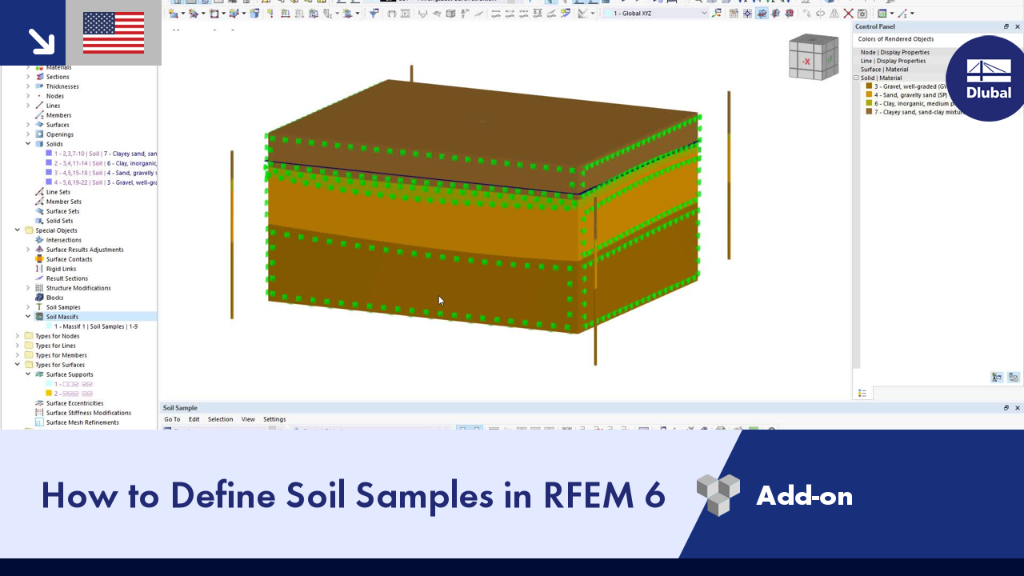Viewport: 1024px width, 576px height.
Task: Open the Settings menu in Soil Sample panel
Action: tap(274, 419)
